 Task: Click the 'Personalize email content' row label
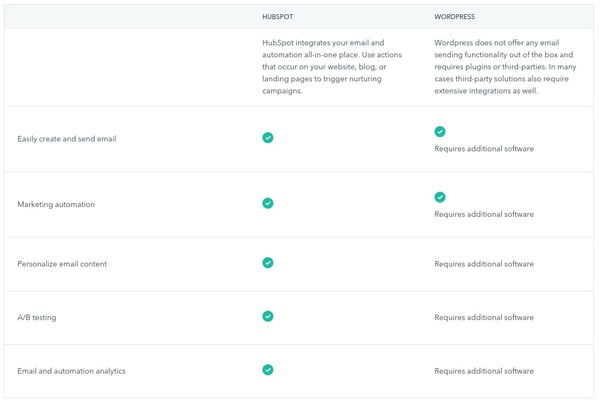coord(62,264)
